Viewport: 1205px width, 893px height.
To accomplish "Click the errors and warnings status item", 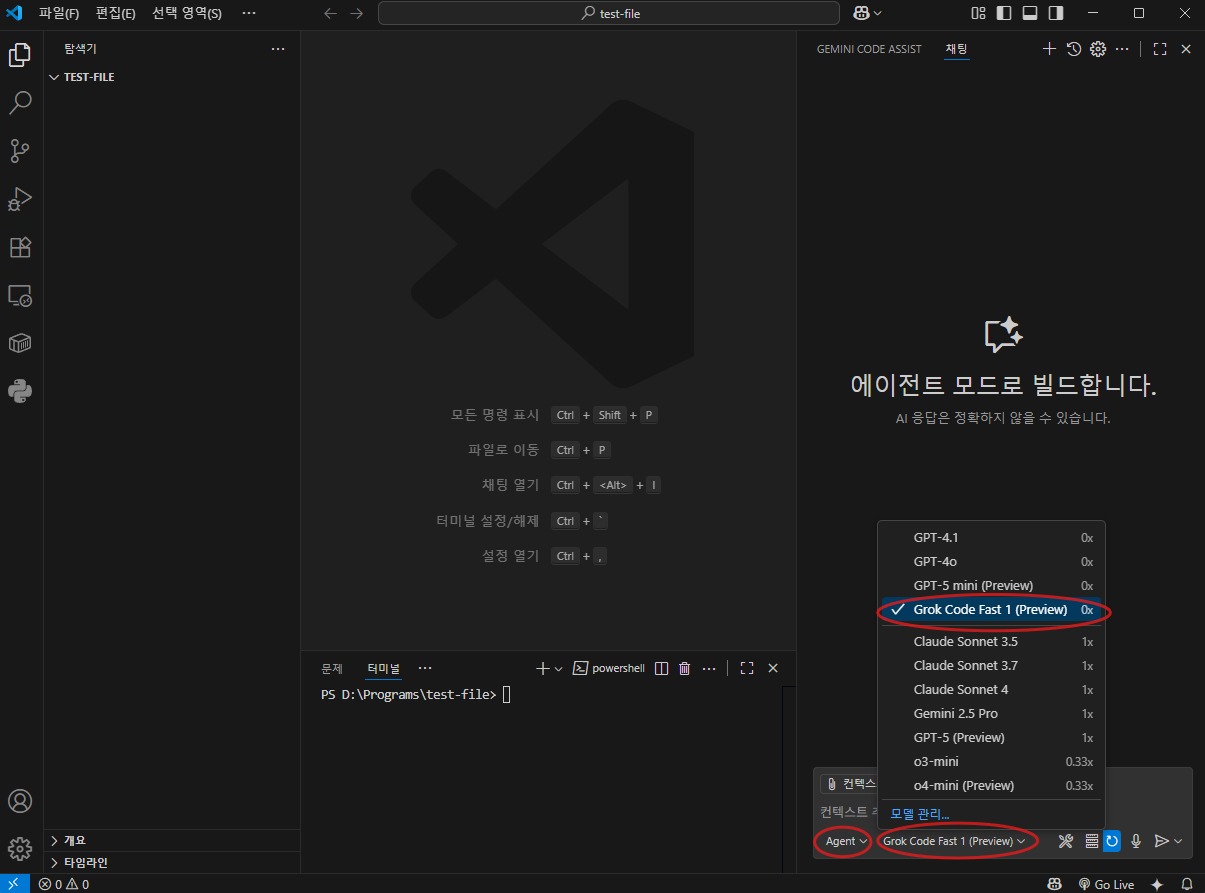I will [64, 884].
